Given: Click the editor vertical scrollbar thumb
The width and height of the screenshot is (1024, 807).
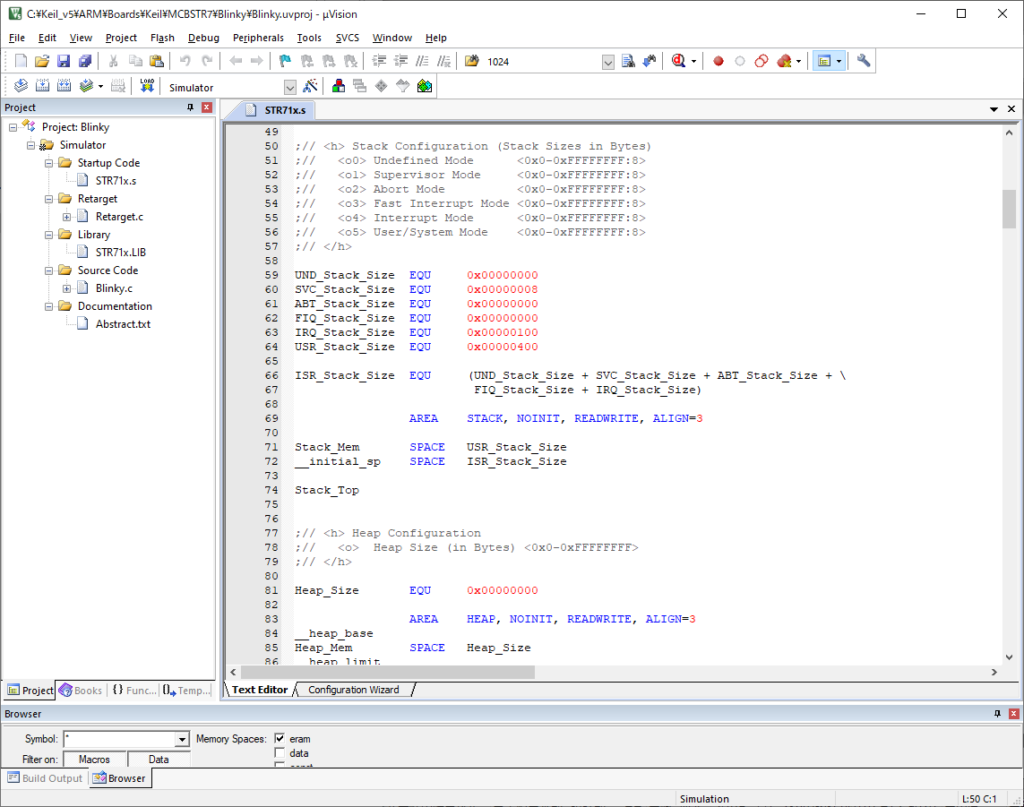Looking at the screenshot, I should coord(1009,208).
